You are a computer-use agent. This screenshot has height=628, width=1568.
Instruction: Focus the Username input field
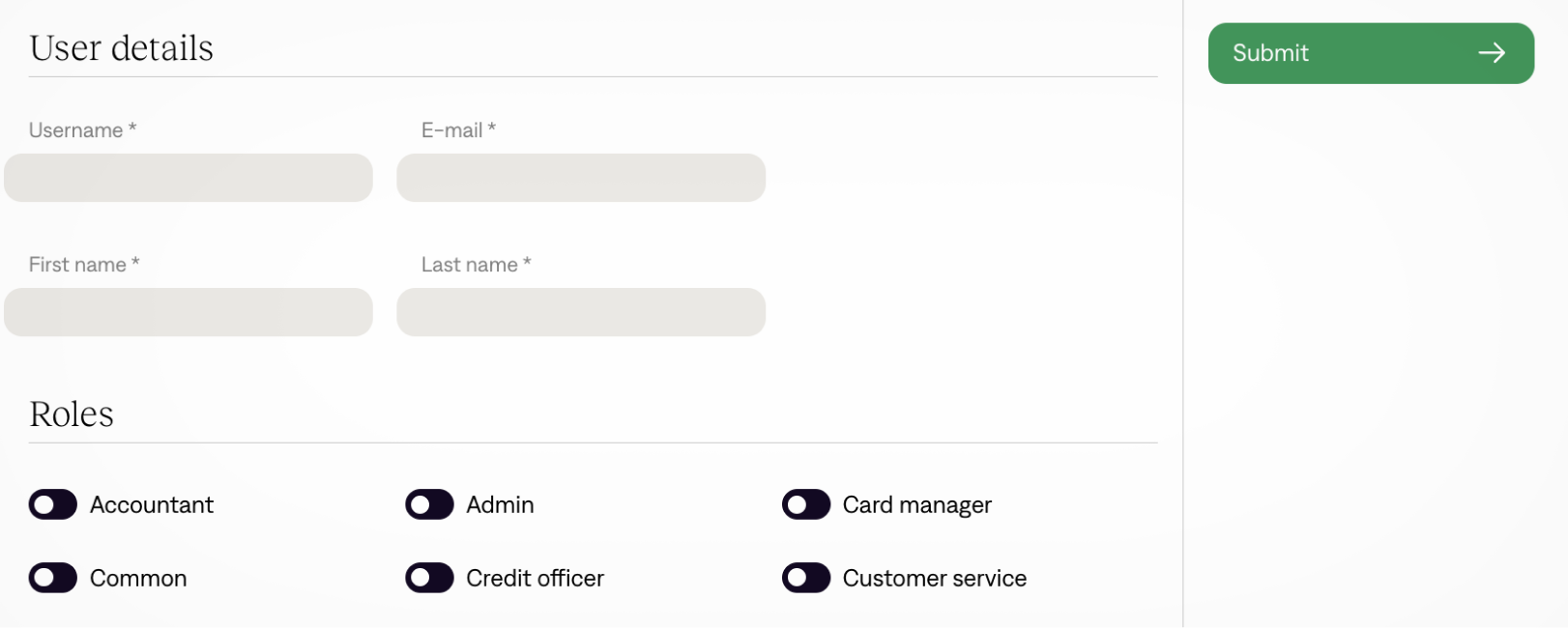tap(189, 178)
